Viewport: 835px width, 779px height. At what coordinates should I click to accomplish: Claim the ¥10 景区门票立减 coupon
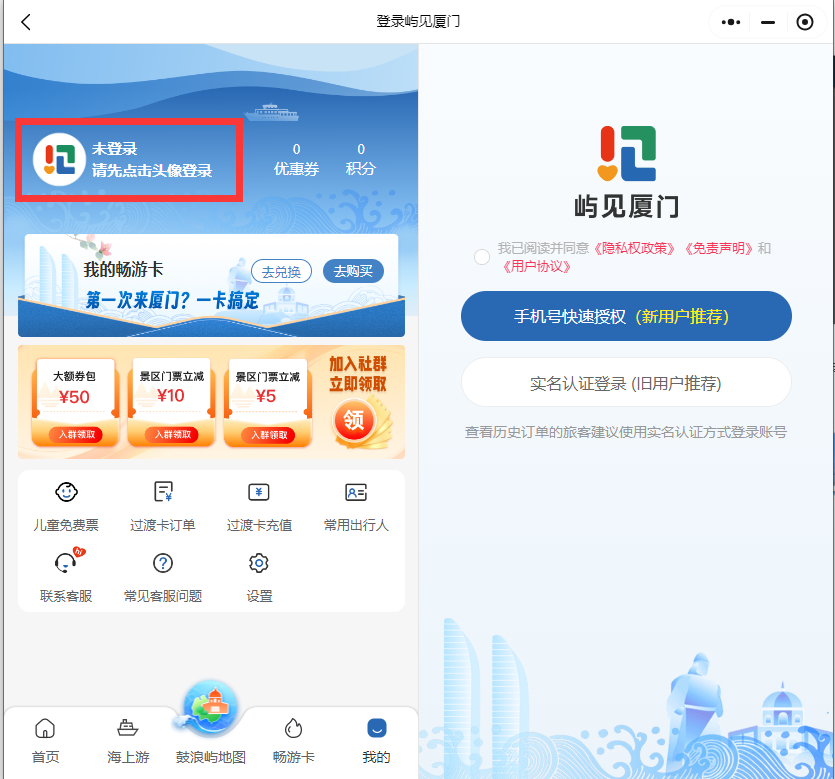click(x=171, y=403)
